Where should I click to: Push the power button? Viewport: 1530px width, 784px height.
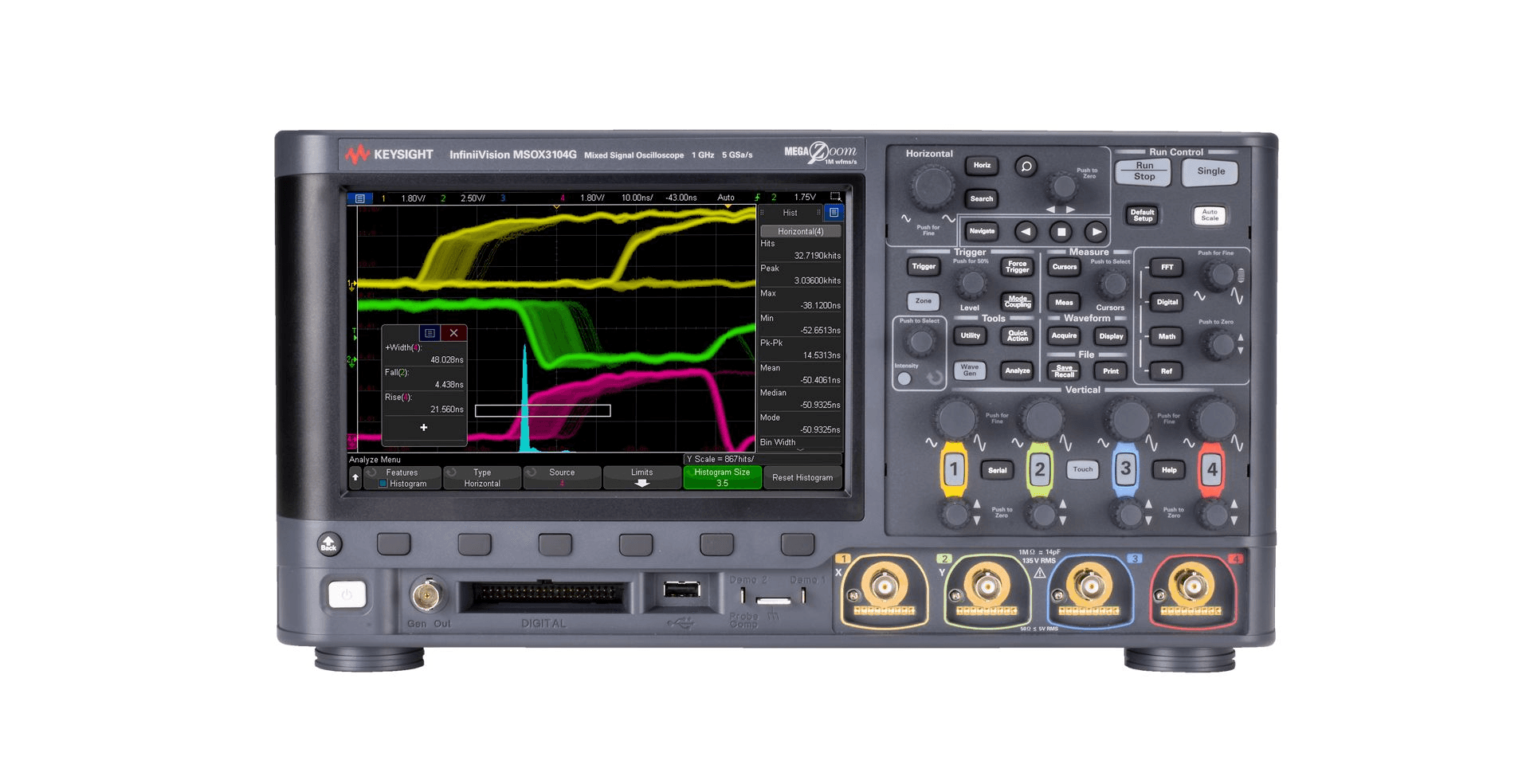pos(347,594)
